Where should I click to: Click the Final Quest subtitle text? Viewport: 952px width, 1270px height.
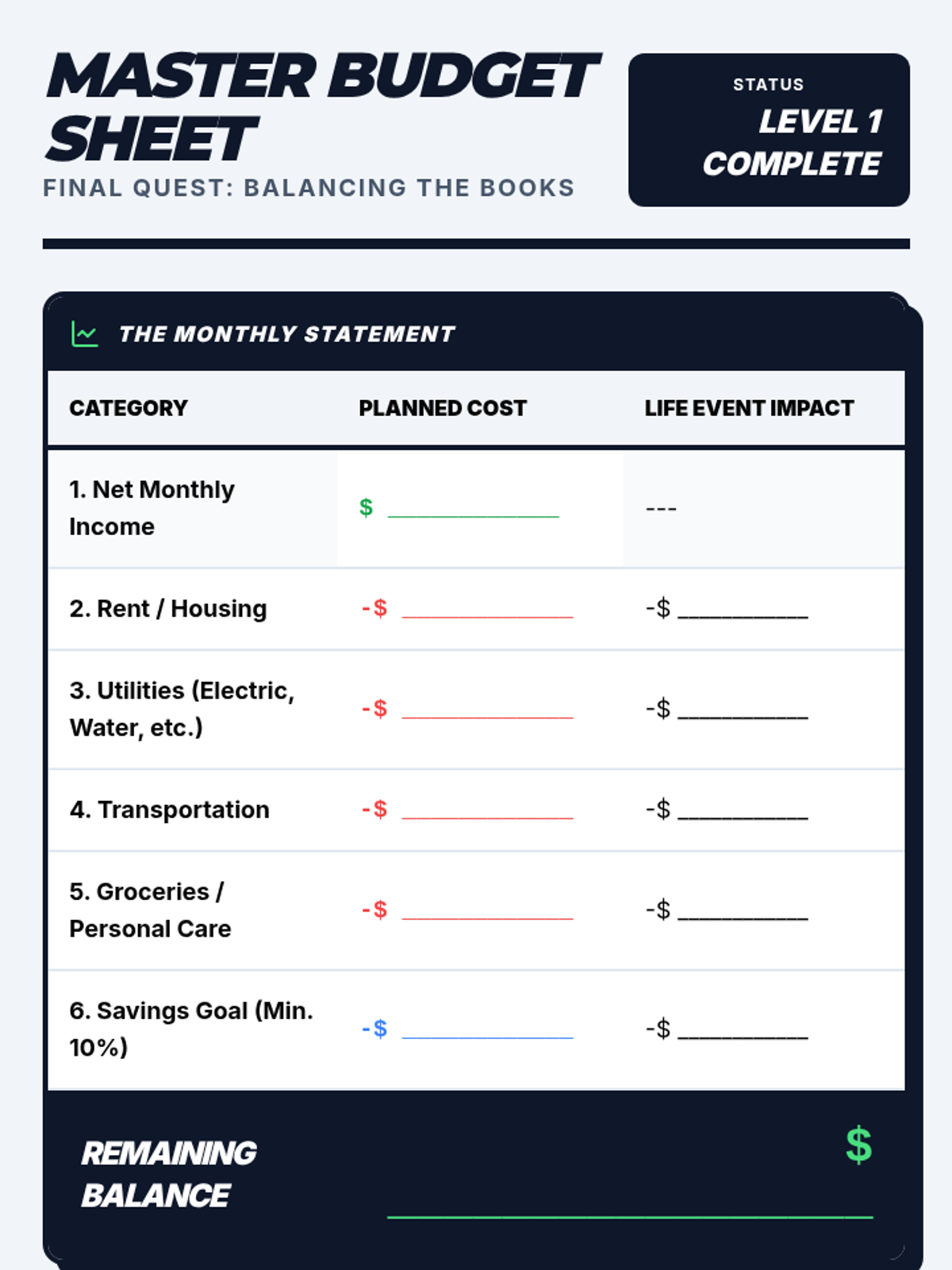tap(309, 188)
